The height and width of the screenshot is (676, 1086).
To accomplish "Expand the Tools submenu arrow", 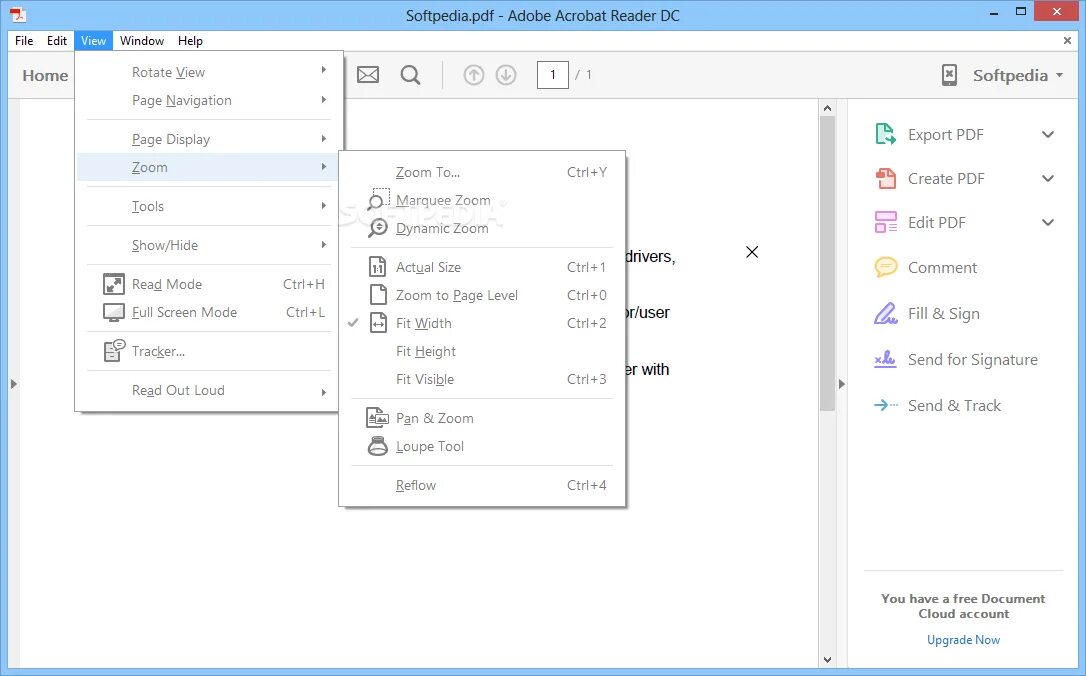I will (323, 206).
